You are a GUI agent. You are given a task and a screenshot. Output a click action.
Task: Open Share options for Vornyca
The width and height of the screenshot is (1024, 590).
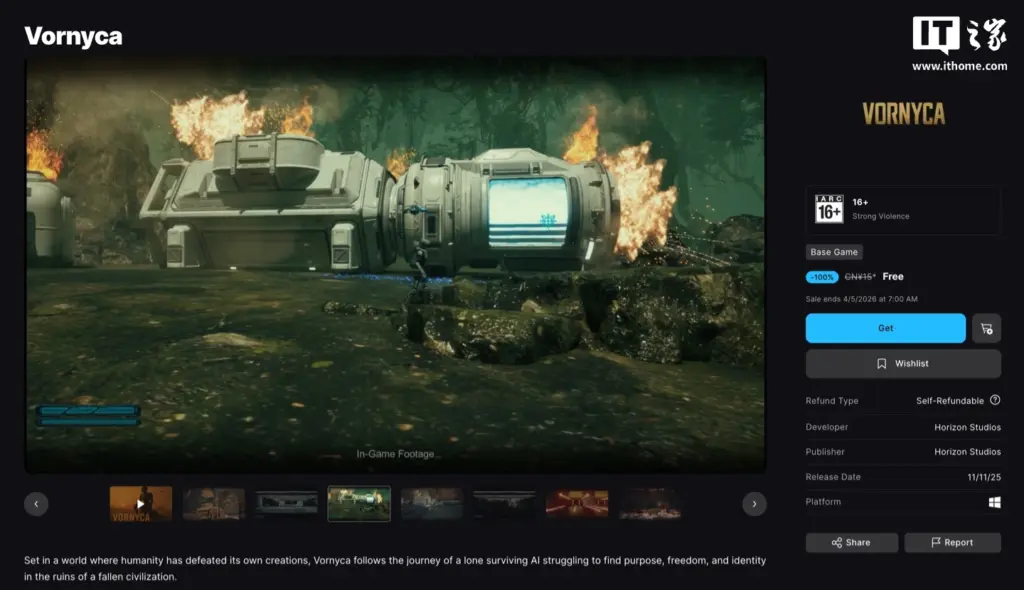point(851,542)
